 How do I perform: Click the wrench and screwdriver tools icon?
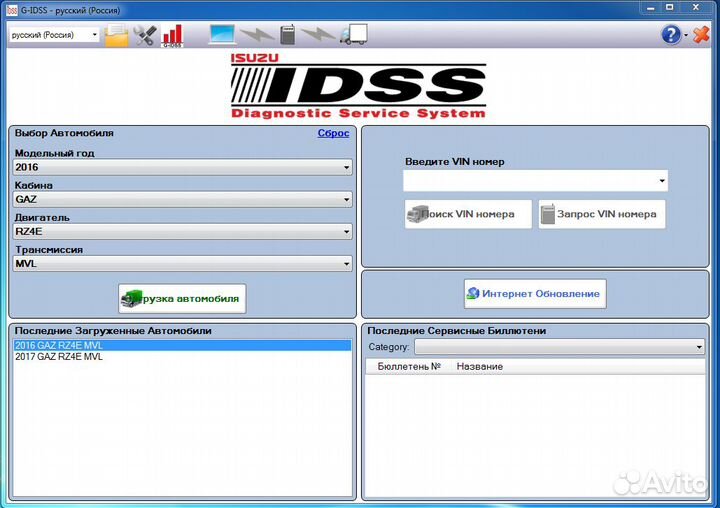145,36
